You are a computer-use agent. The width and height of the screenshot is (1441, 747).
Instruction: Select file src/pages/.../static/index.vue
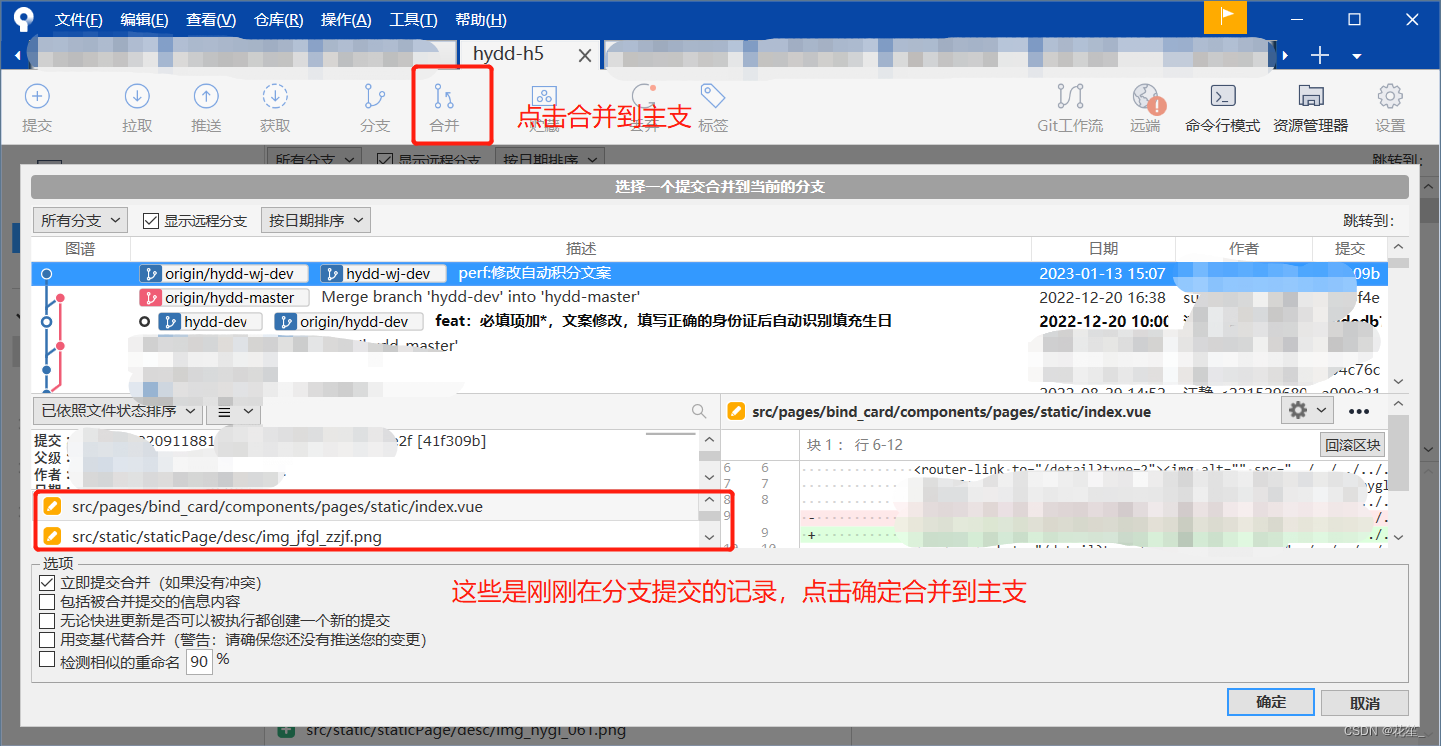368,507
